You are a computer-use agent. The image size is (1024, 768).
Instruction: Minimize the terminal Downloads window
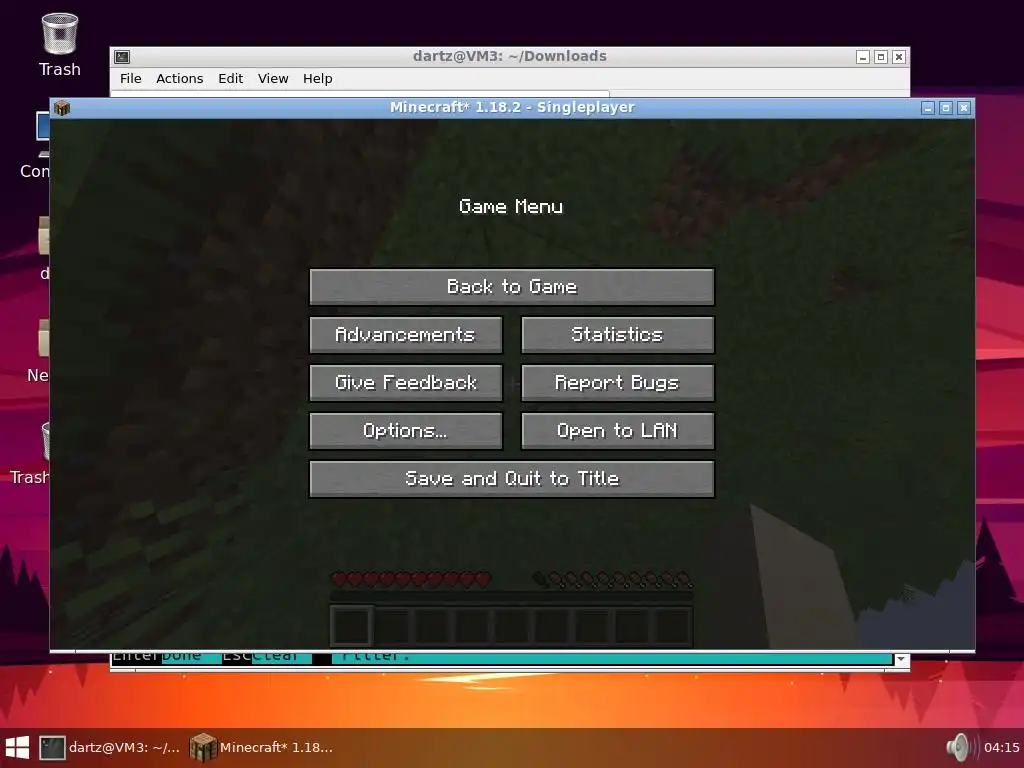[863, 57]
